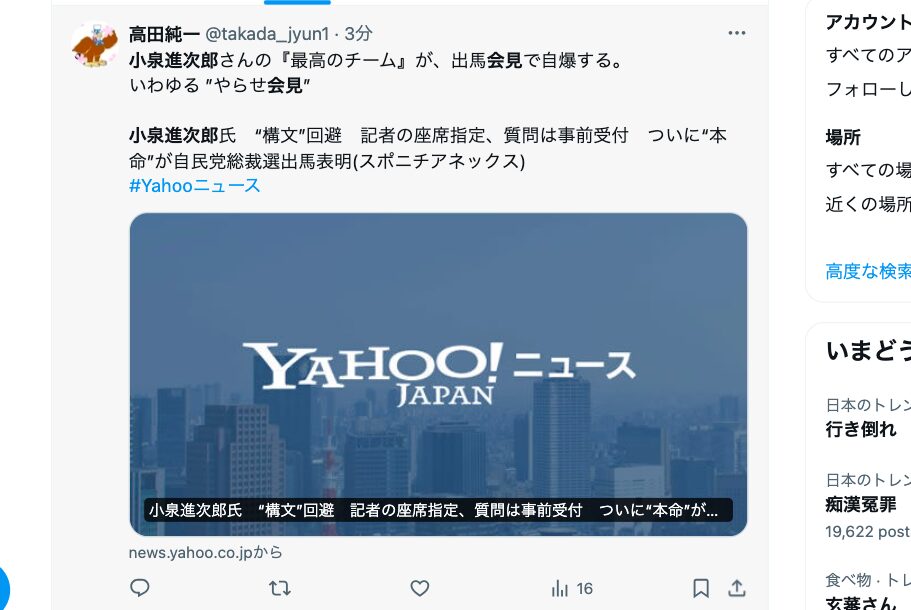Select the 痴漢冤罪 trending topic

point(861,504)
